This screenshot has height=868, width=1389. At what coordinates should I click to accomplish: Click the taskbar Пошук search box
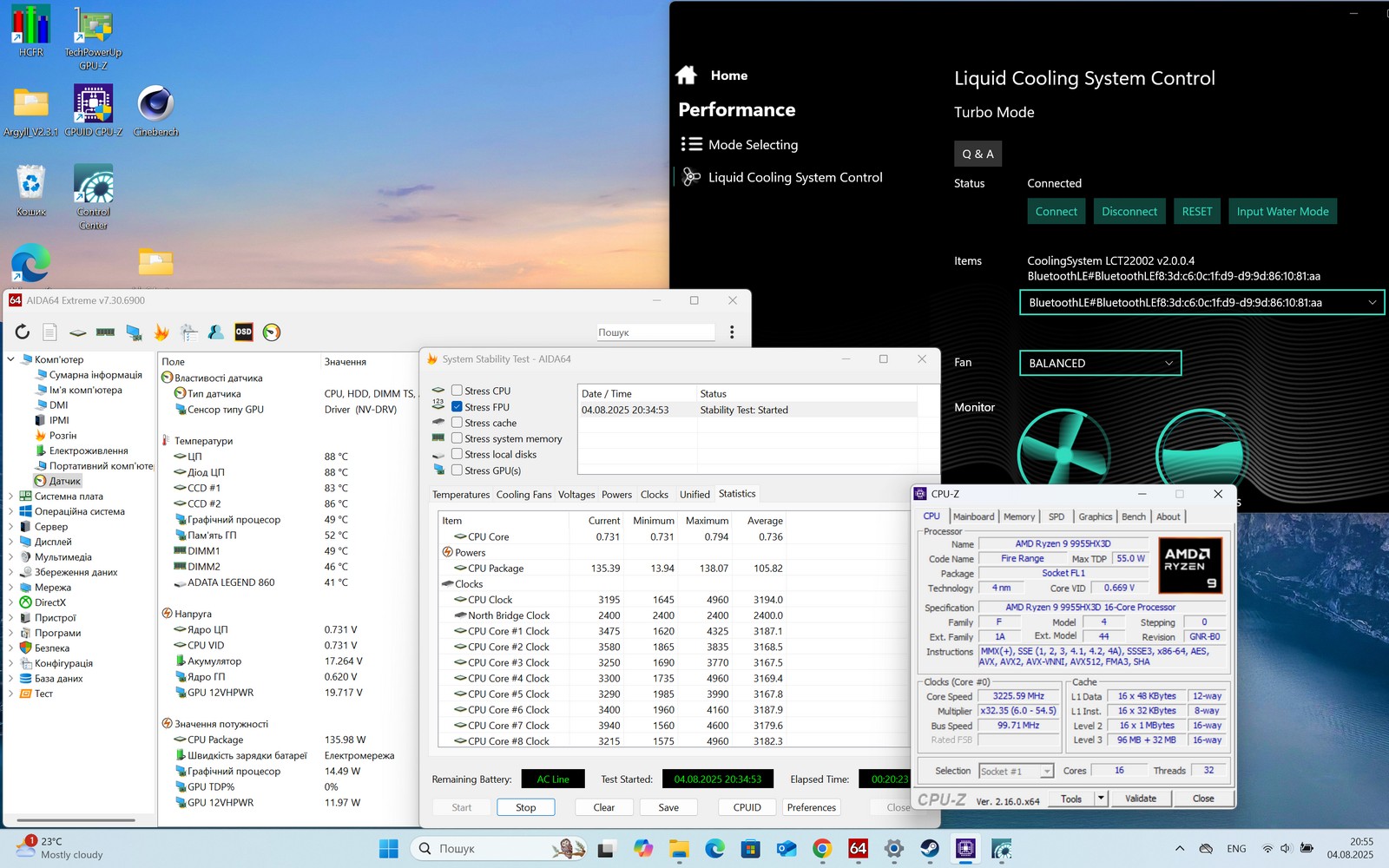click(500, 848)
